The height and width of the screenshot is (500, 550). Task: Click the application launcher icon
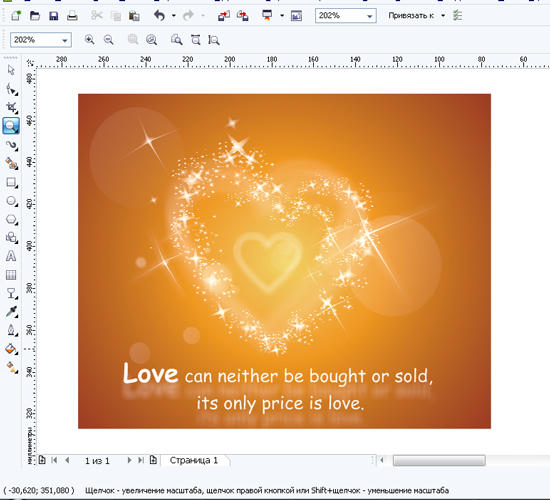point(267,15)
